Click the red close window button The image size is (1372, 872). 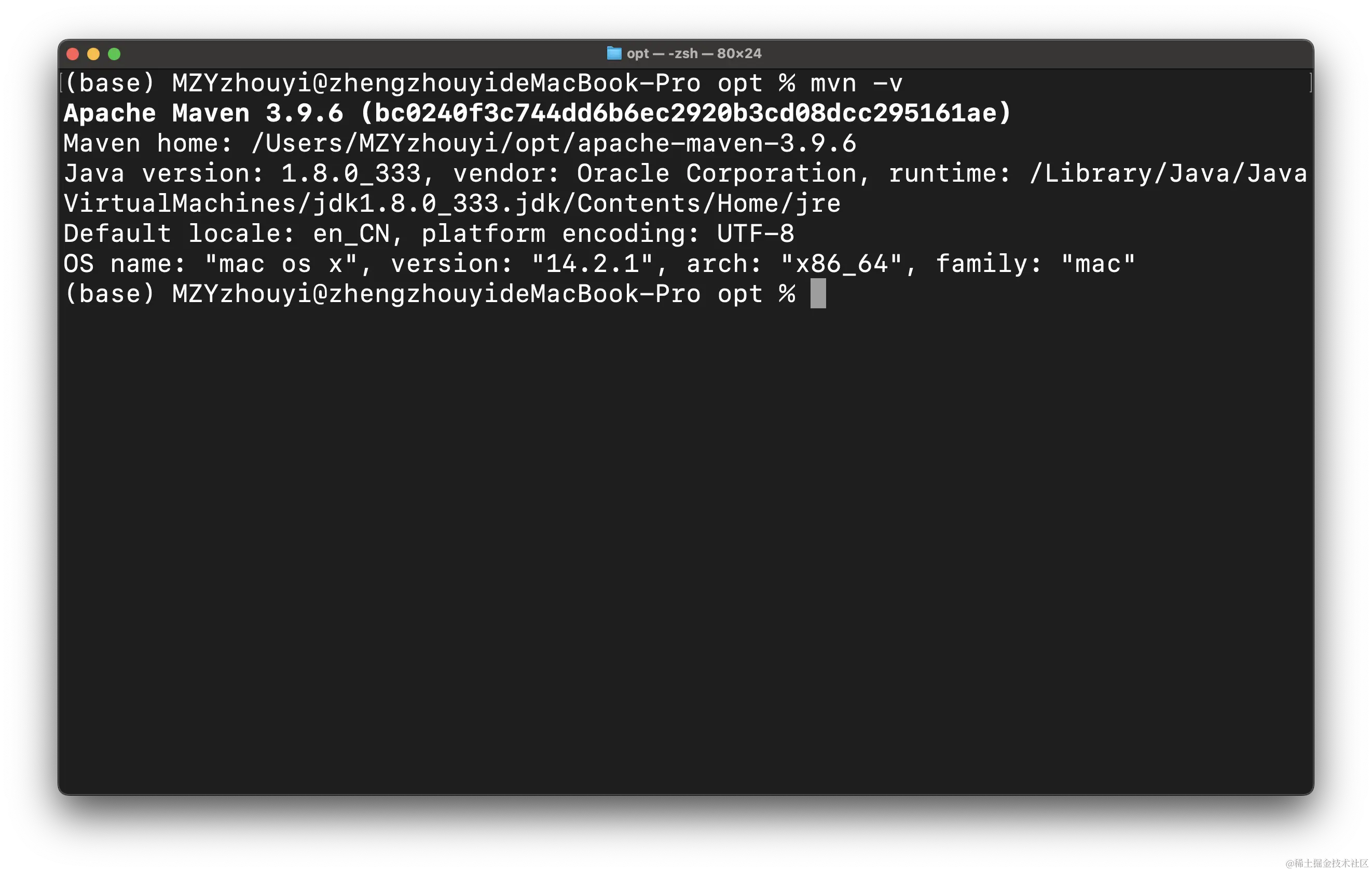pos(73,54)
